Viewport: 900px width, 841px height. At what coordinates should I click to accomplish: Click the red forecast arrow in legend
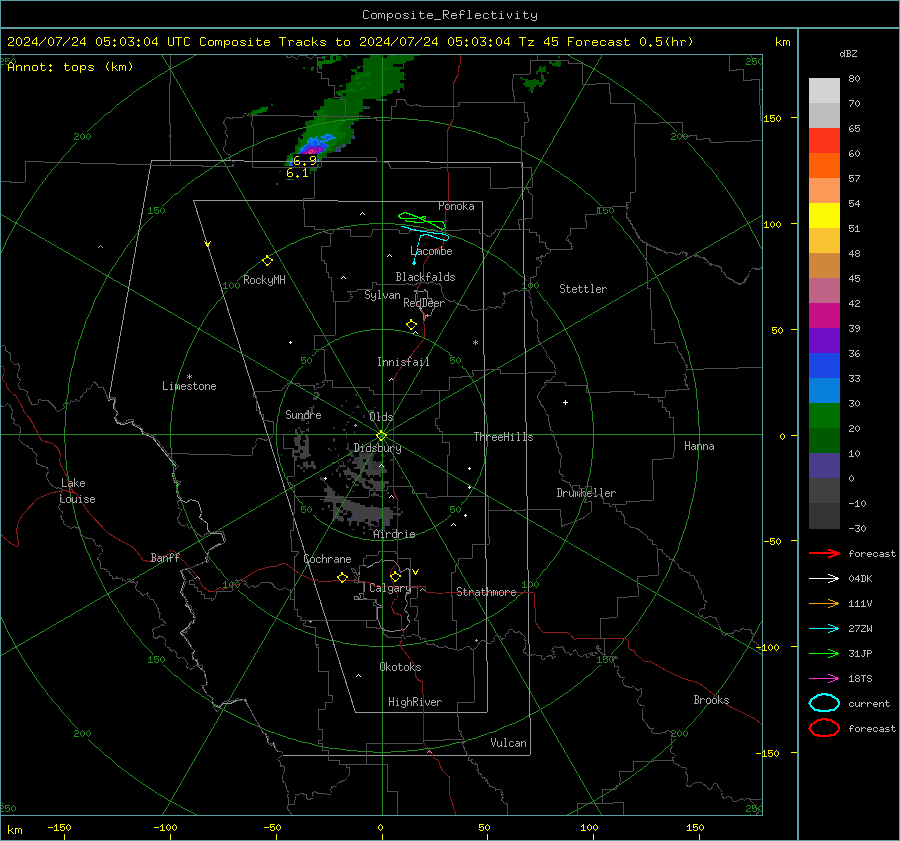coord(824,553)
